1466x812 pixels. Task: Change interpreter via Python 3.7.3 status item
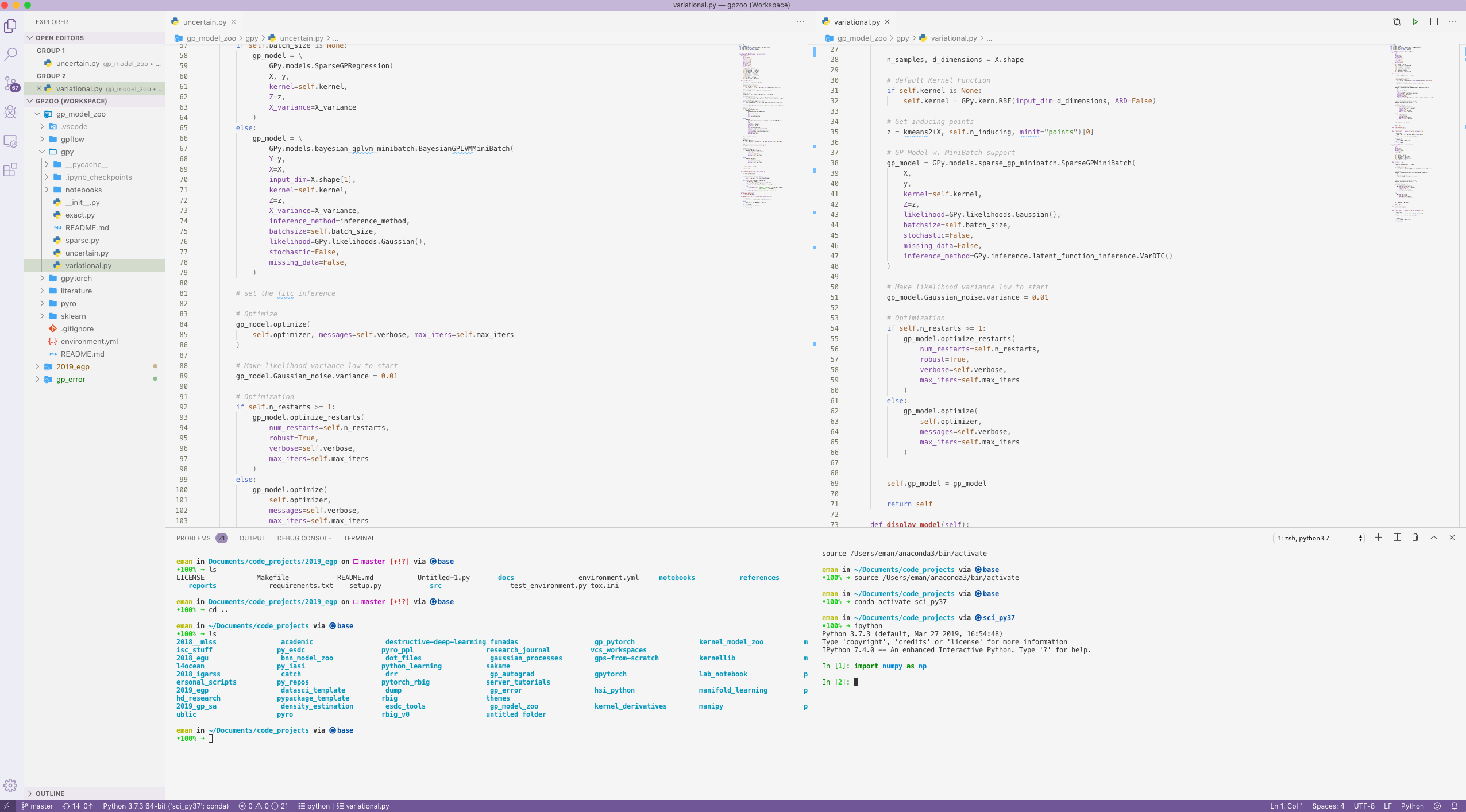tap(167, 806)
